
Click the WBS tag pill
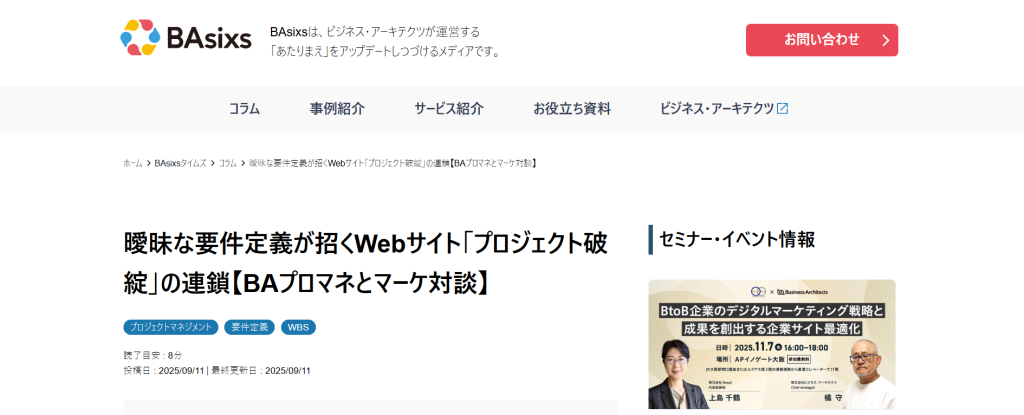coord(298,327)
